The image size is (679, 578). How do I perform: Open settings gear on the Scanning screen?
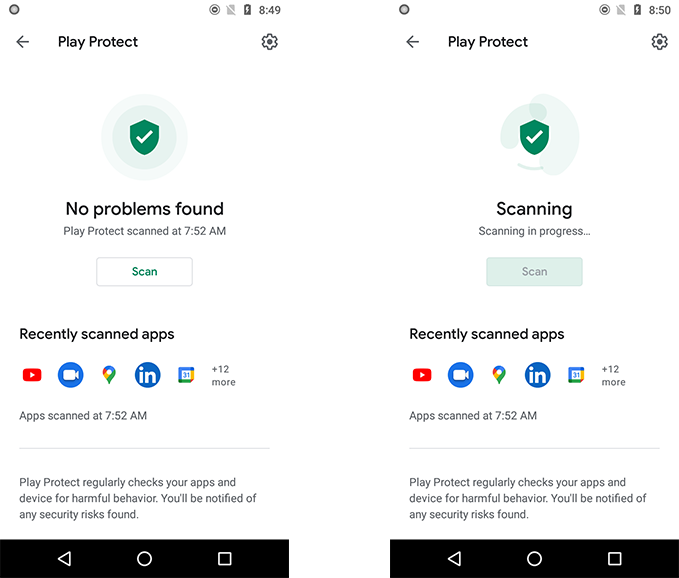(x=659, y=42)
